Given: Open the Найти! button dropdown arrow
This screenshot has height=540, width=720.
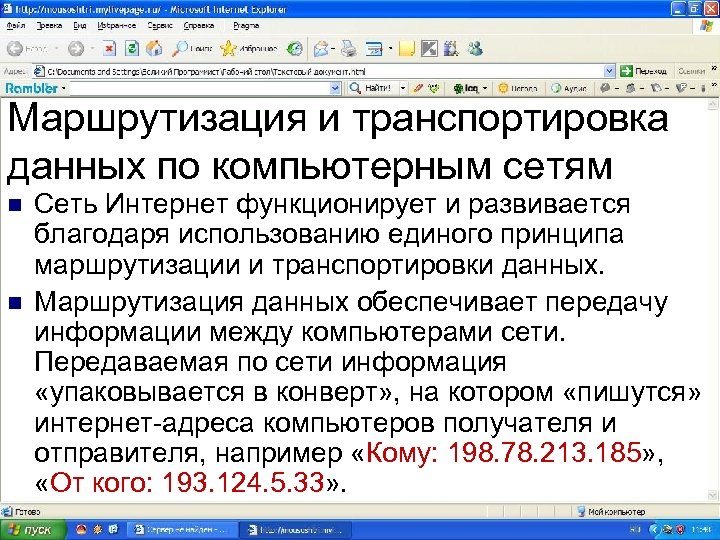Looking at the screenshot, I should click(x=403, y=88).
